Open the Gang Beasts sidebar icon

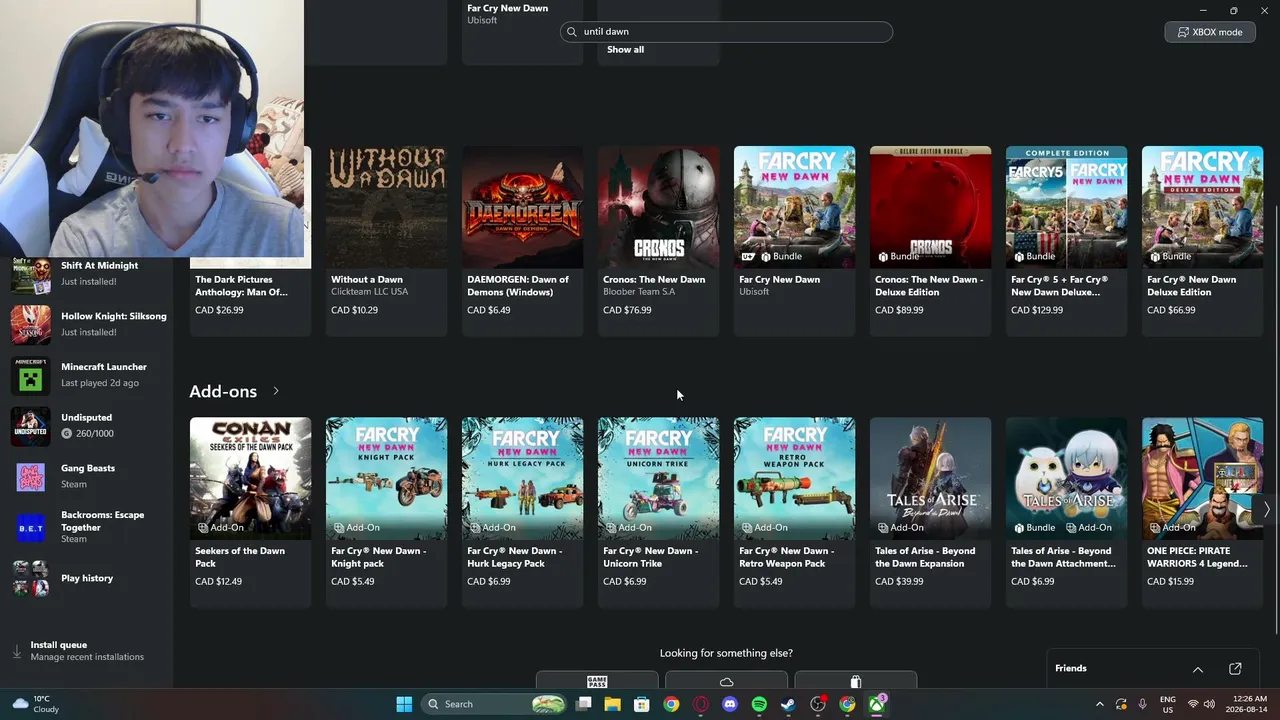click(30, 476)
